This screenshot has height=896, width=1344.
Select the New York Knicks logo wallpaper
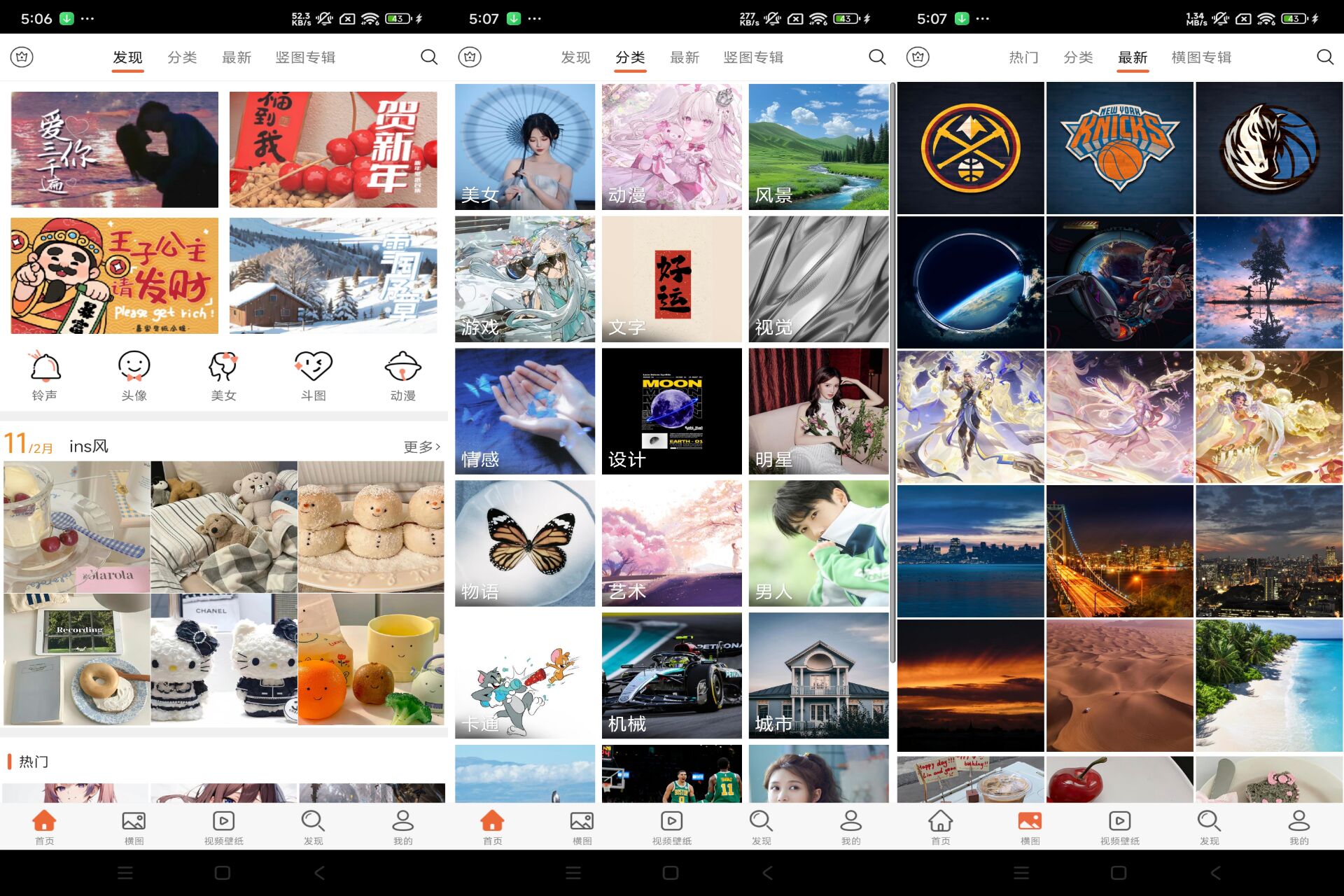click(1119, 148)
